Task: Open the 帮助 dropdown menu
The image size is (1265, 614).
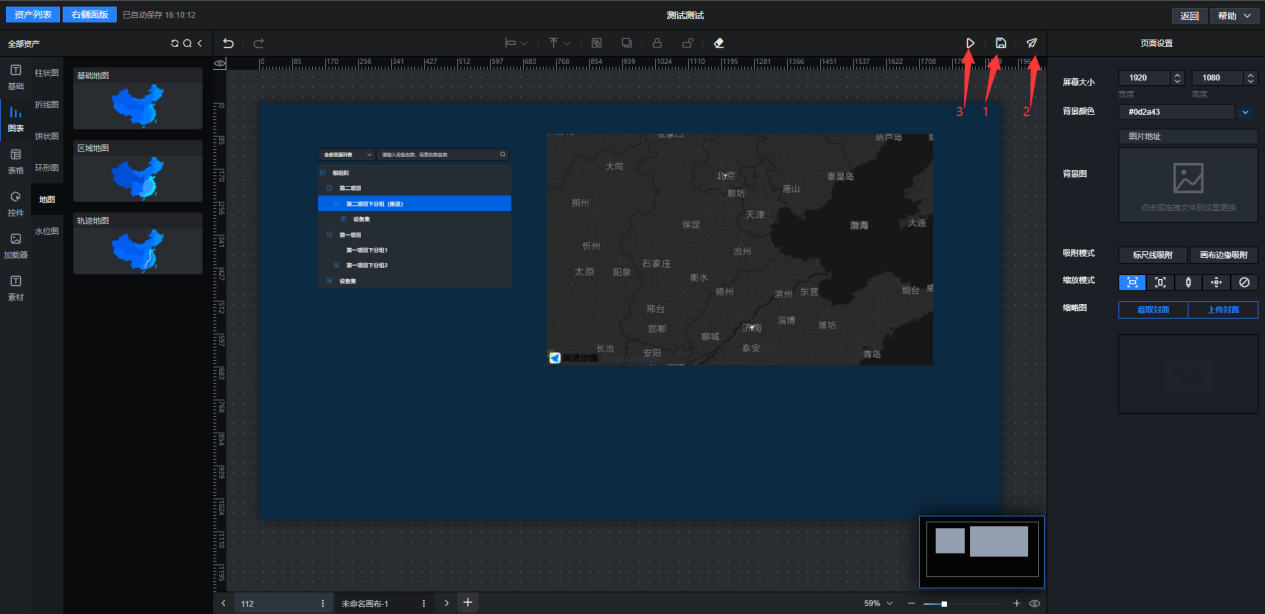Action: point(1234,16)
